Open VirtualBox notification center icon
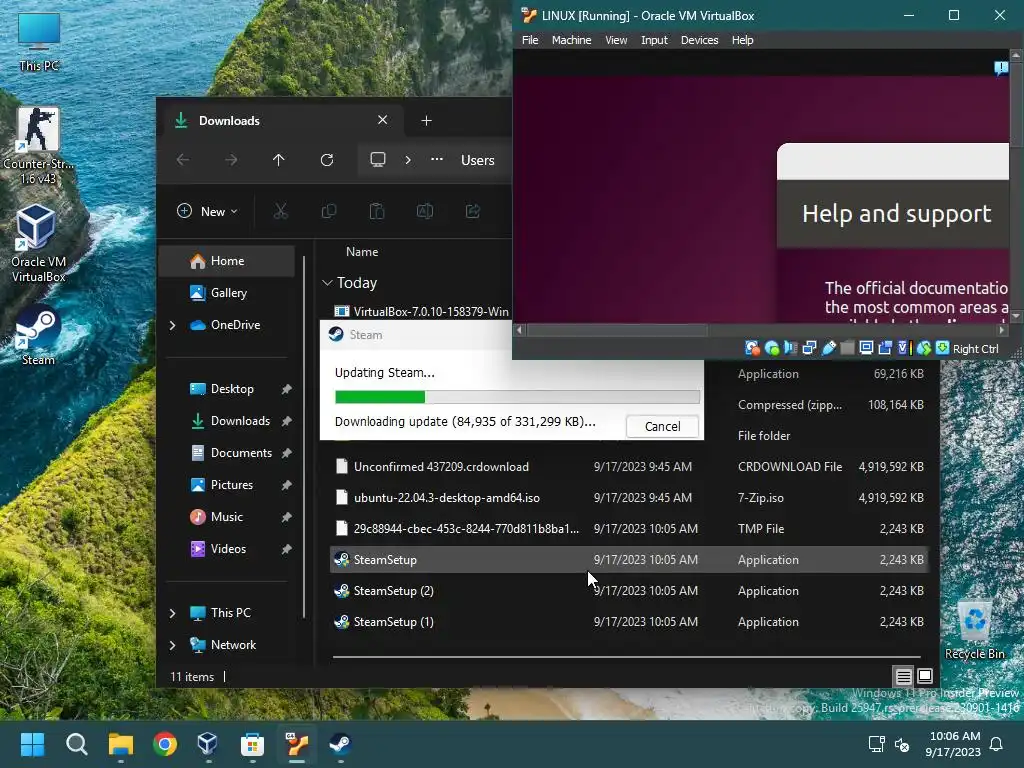This screenshot has width=1024, height=768. point(1000,67)
